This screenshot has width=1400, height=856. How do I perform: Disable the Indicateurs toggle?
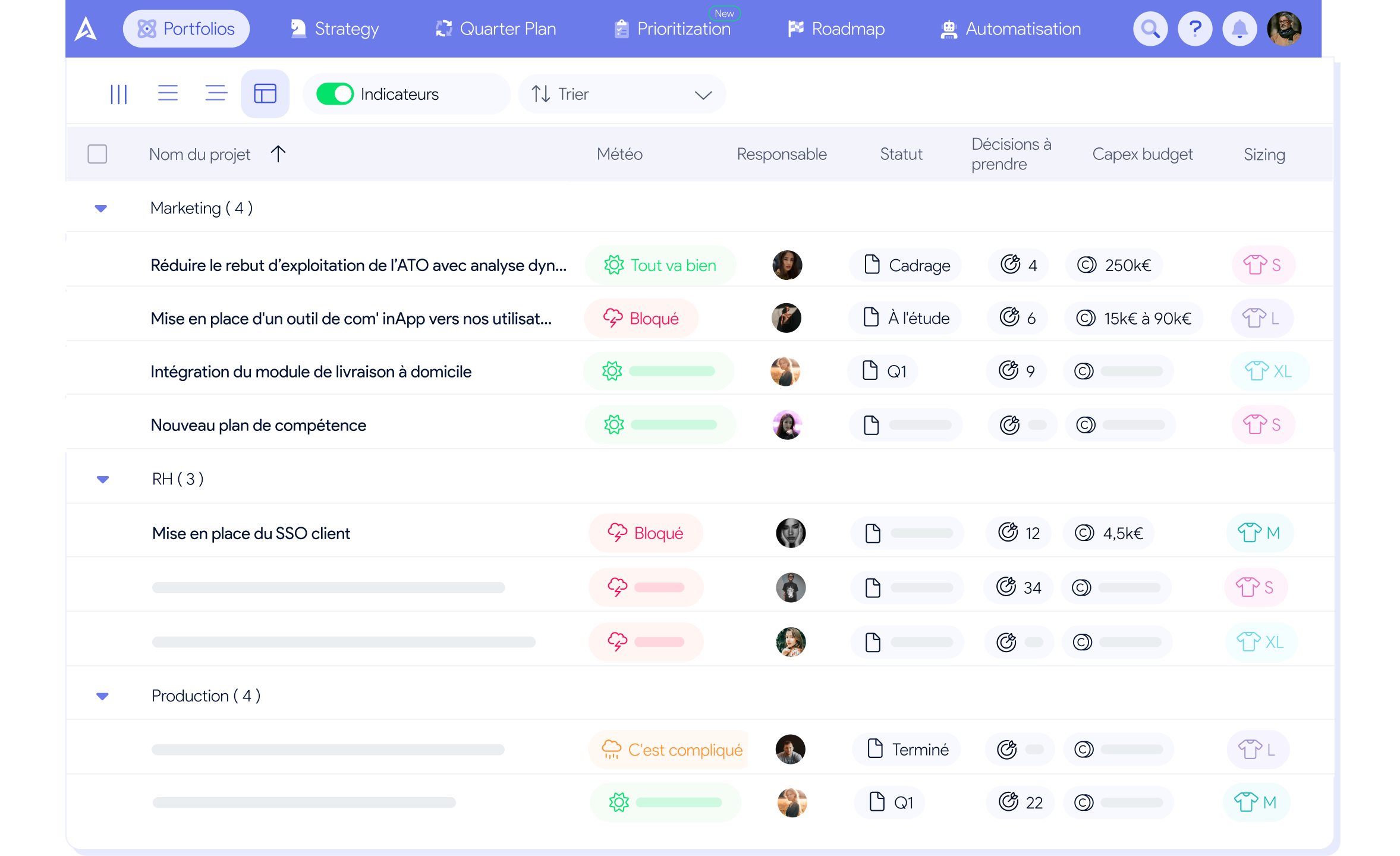[336, 93]
